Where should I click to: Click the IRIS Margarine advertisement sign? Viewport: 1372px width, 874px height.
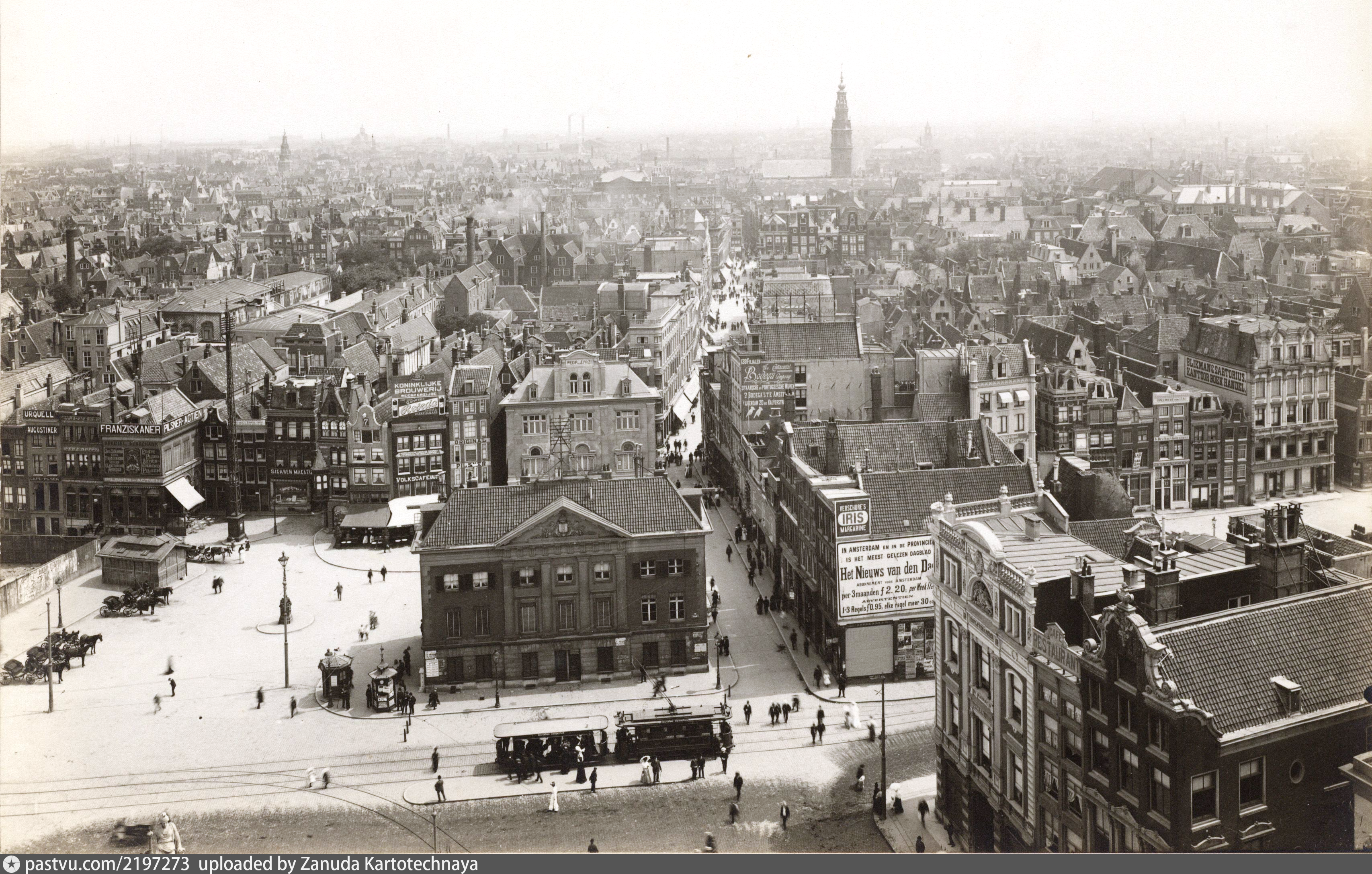[x=852, y=518]
